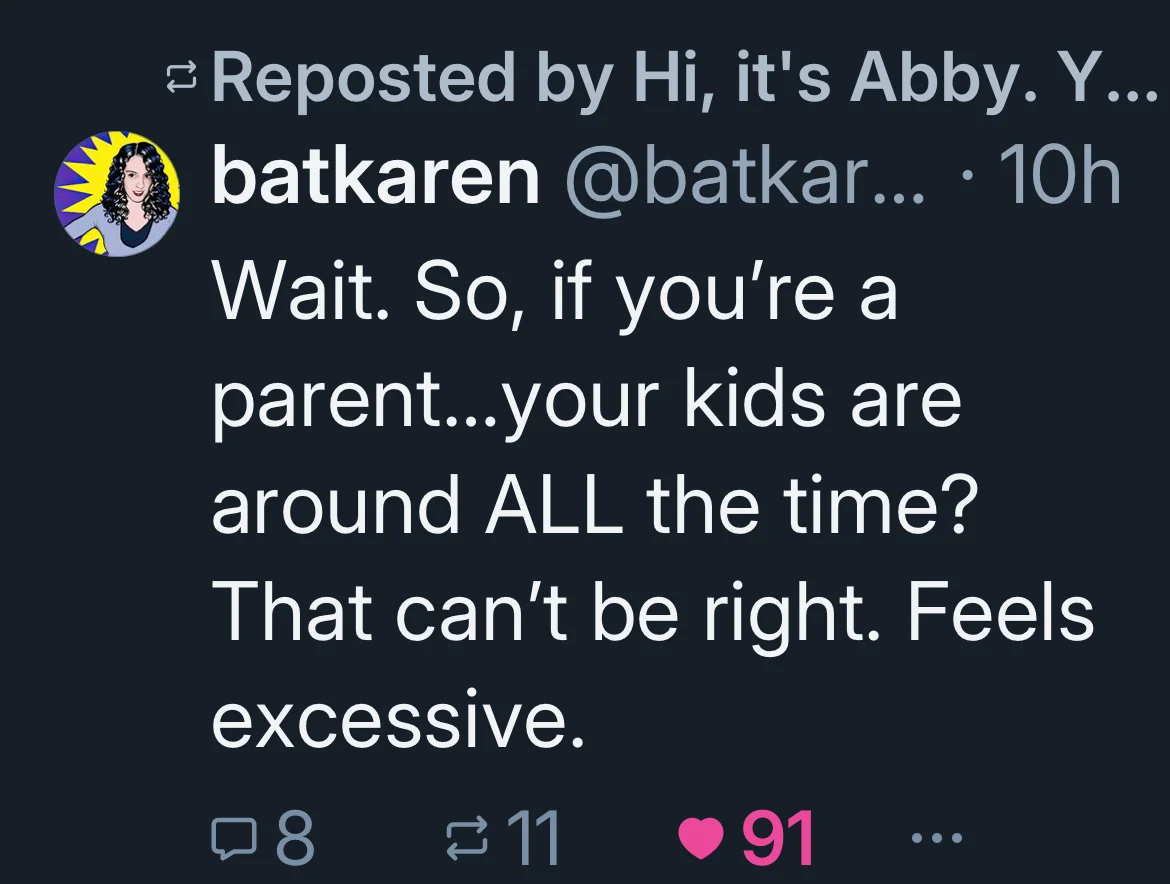The height and width of the screenshot is (884, 1170).
Task: Click the like count number 91
Action: 777,838
